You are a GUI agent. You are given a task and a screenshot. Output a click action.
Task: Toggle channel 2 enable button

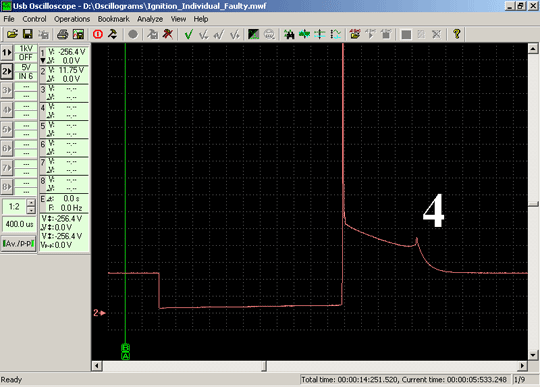7,72
